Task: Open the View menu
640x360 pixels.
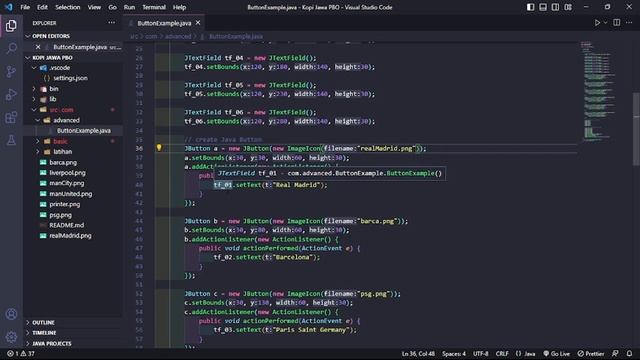Action: [94, 7]
